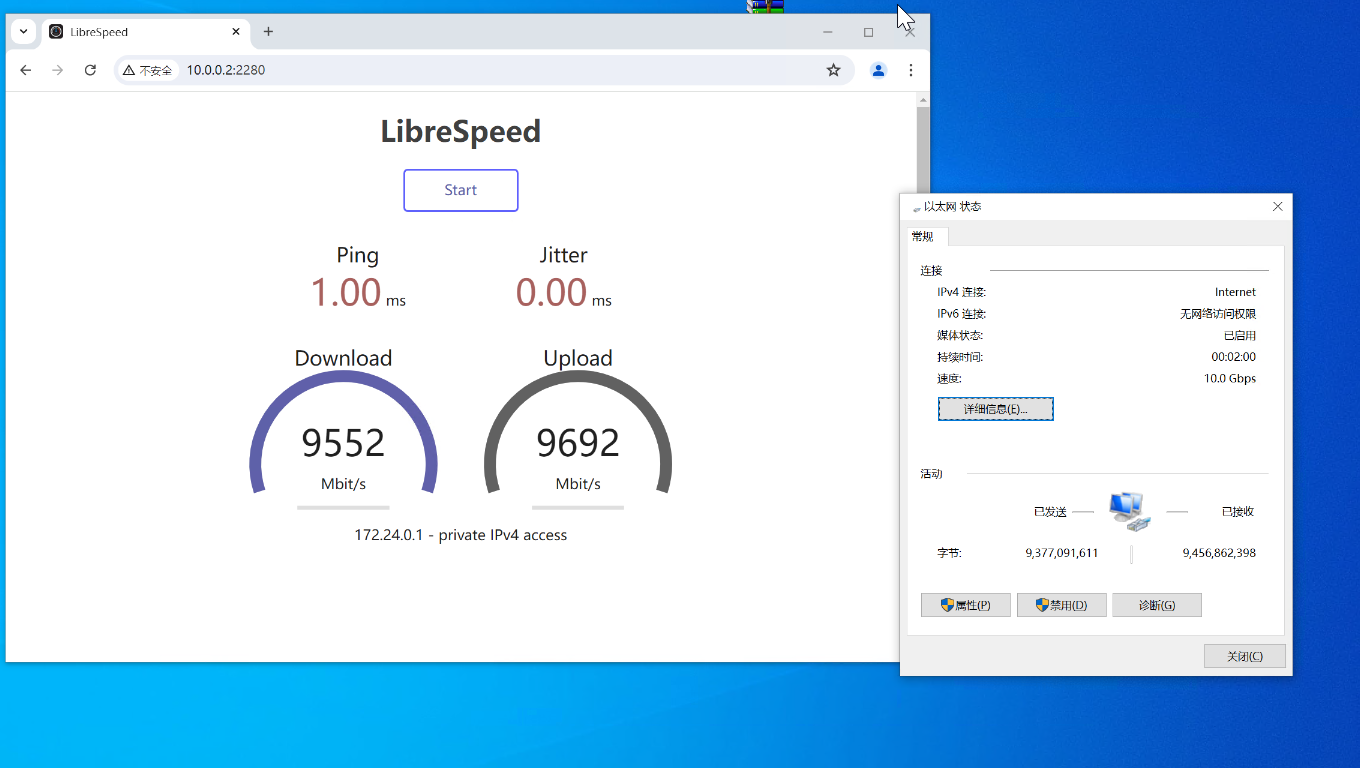Click the desktop icon behind the Chrome window

[x=765, y=6]
